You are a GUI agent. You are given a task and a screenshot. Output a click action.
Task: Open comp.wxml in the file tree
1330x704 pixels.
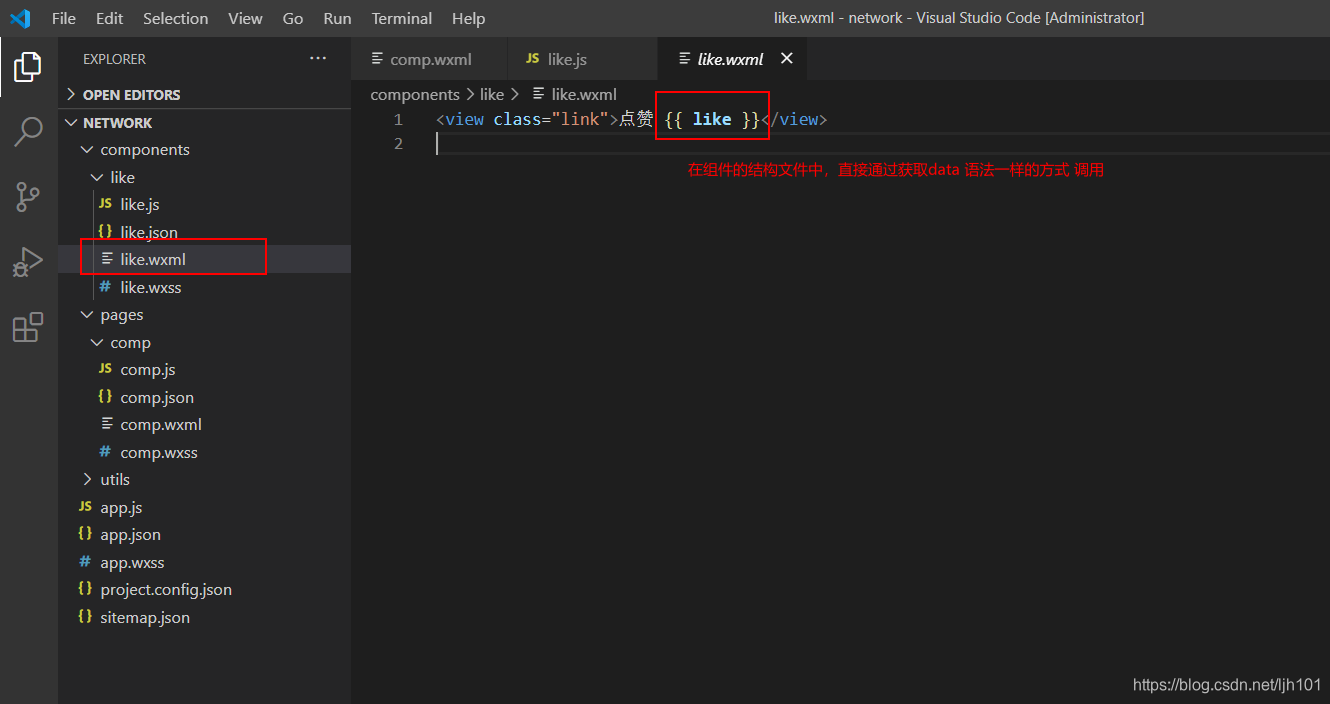click(204, 424)
